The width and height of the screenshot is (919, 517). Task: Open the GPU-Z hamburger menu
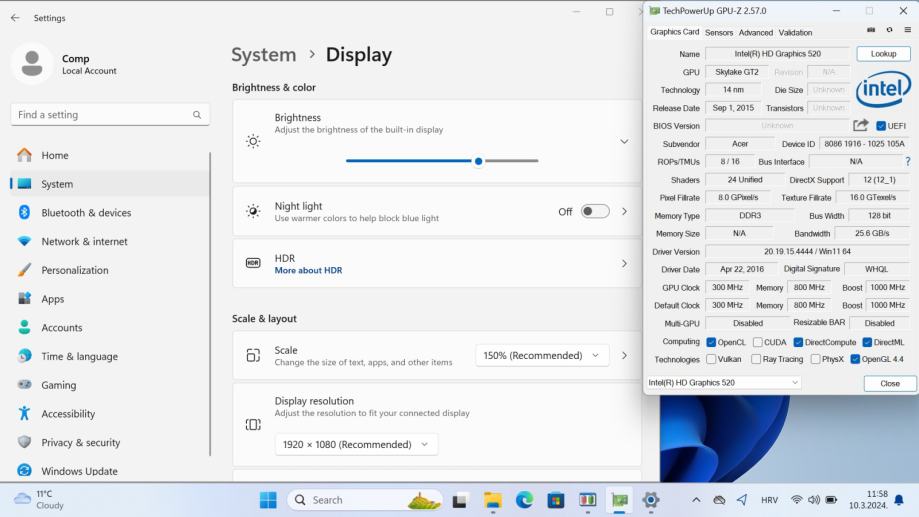coord(907,31)
